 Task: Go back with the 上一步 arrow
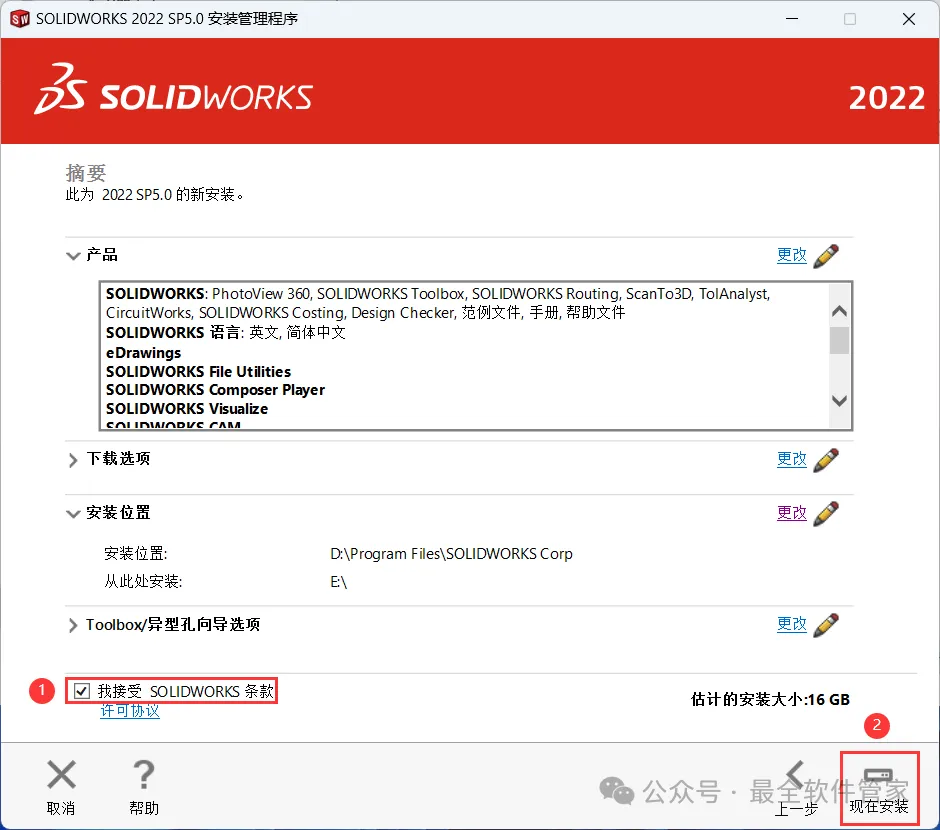click(x=796, y=776)
